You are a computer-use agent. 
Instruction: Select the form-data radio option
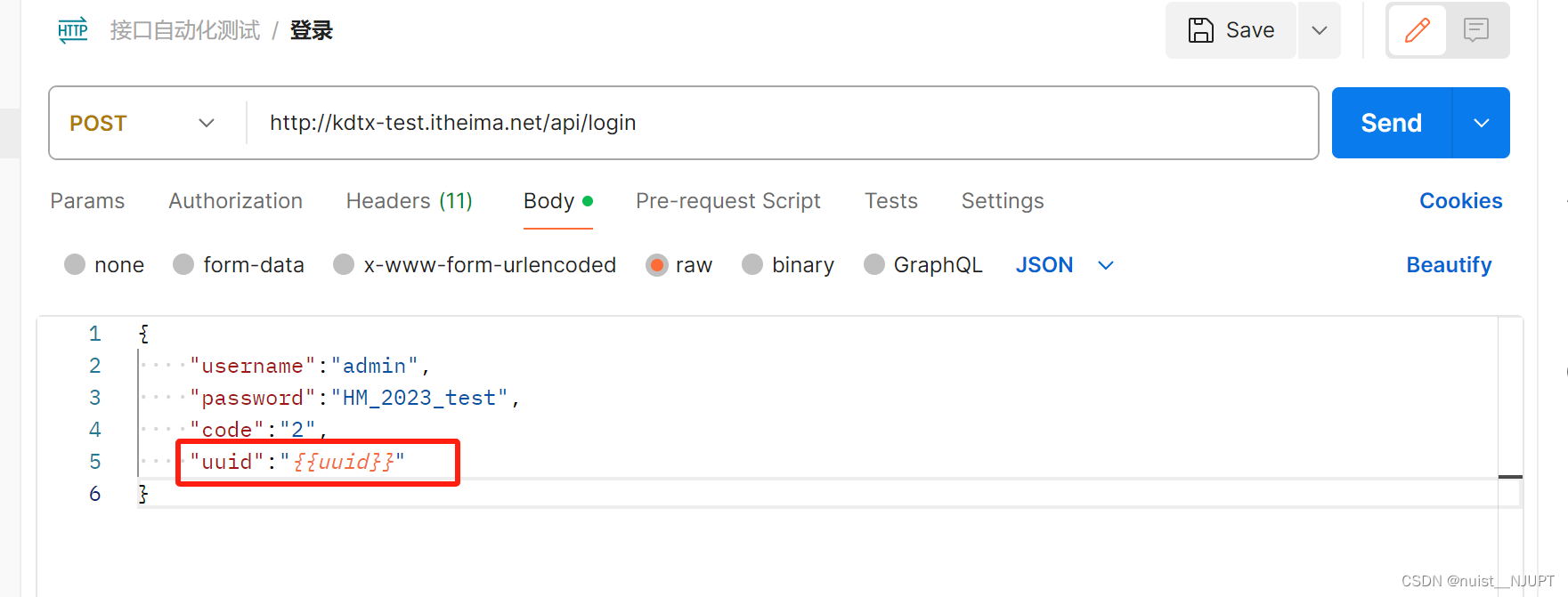(184, 265)
